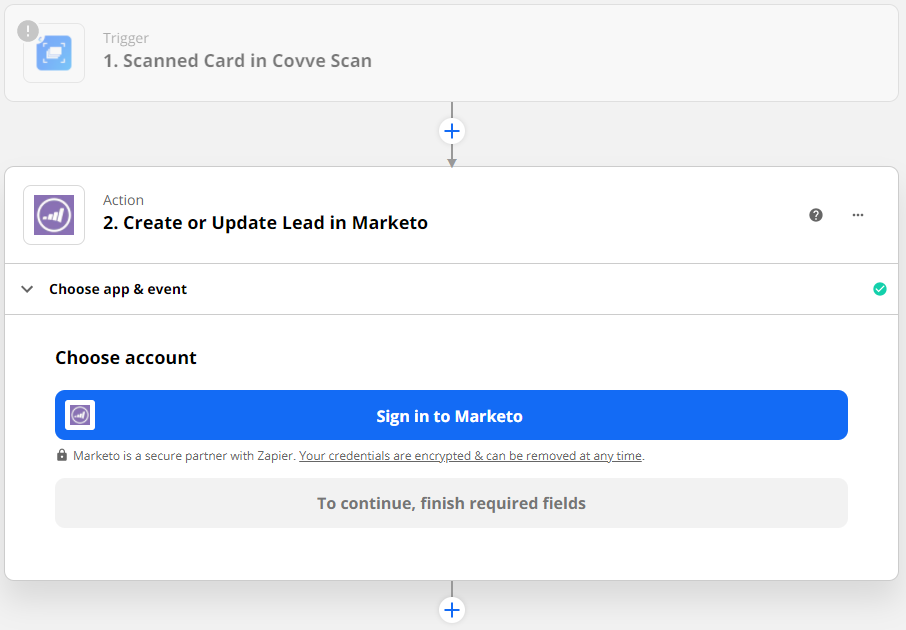
Task: Click the Create or Update Lead in Marketo title
Action: [265, 223]
